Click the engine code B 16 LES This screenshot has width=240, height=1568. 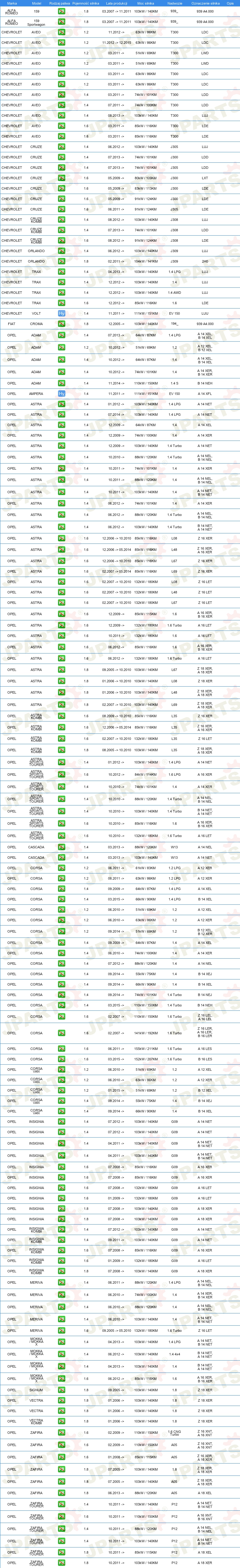coord(205,1059)
